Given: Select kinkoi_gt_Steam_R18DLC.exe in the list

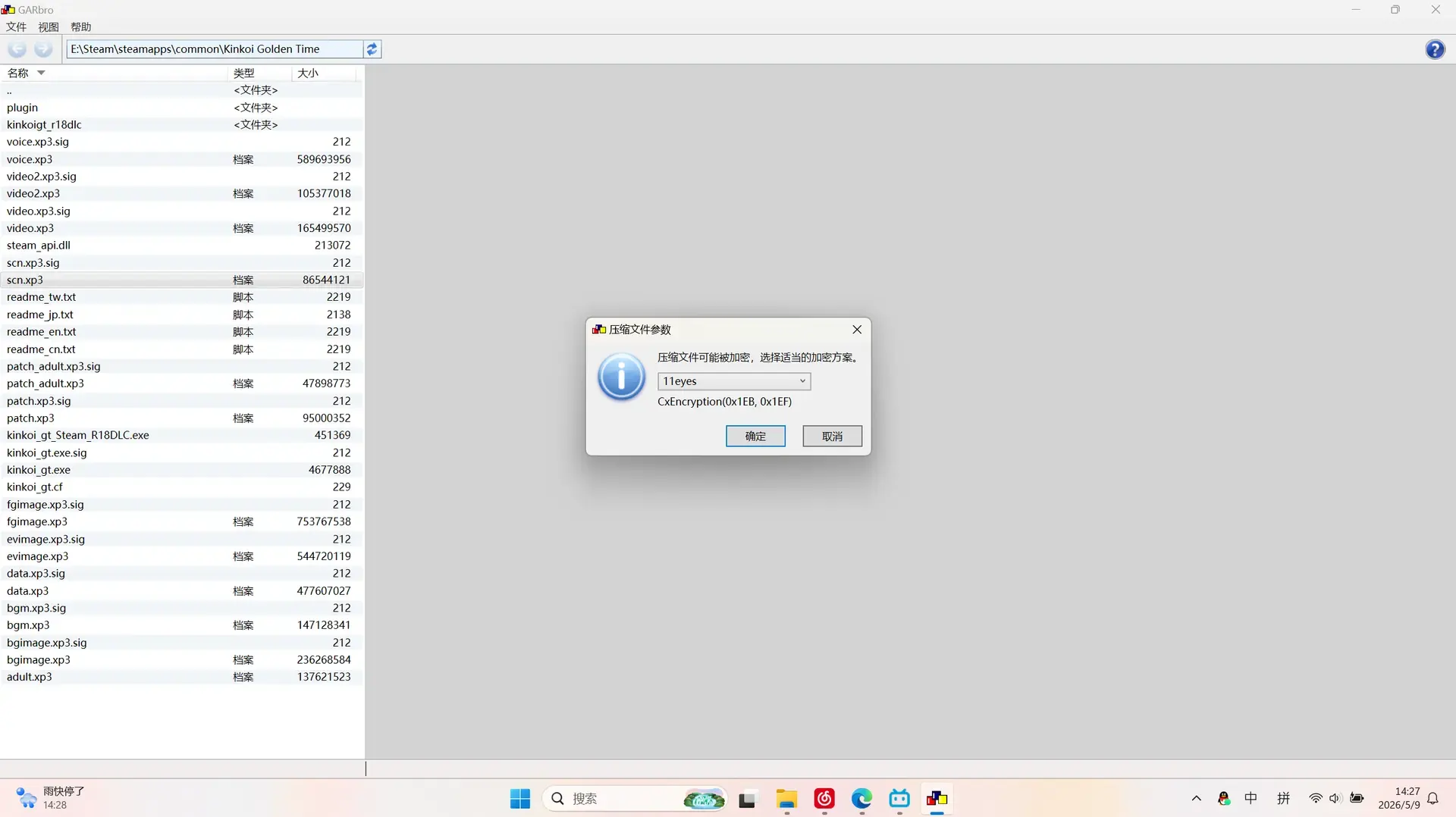Looking at the screenshot, I should 182,436.
